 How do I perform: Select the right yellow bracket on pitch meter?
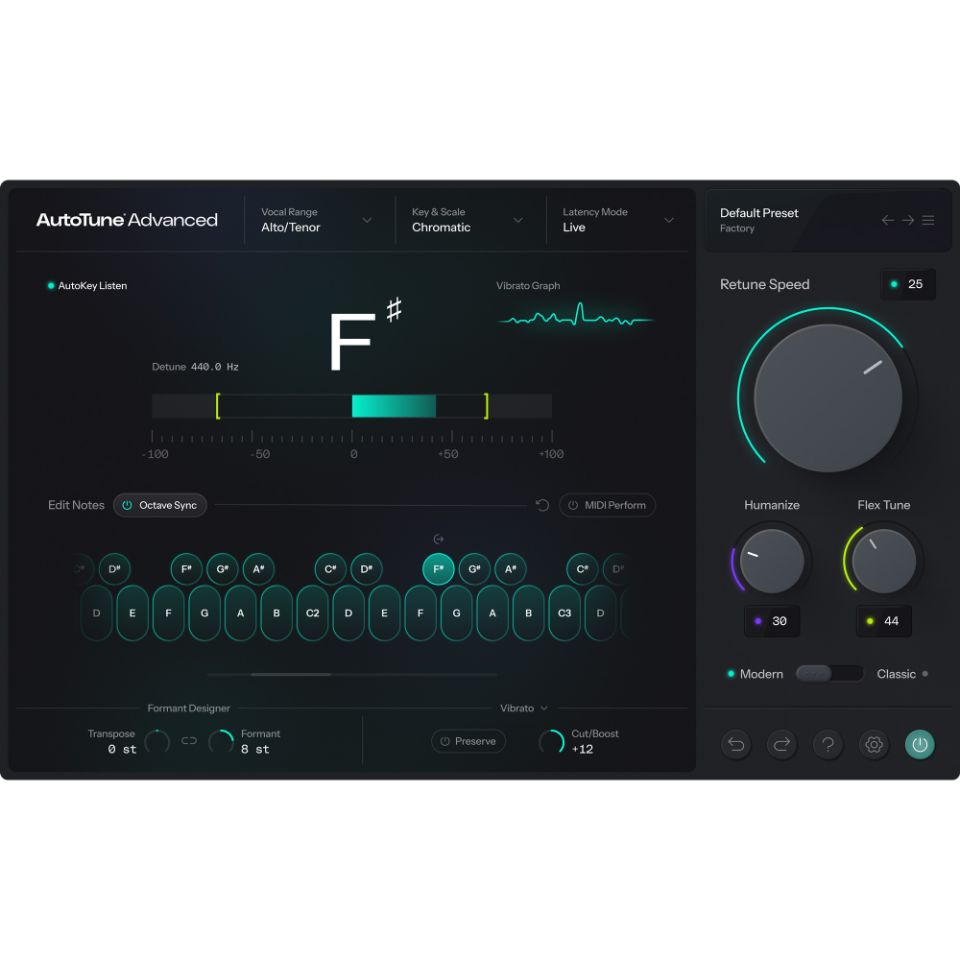pyautogui.click(x=486, y=406)
